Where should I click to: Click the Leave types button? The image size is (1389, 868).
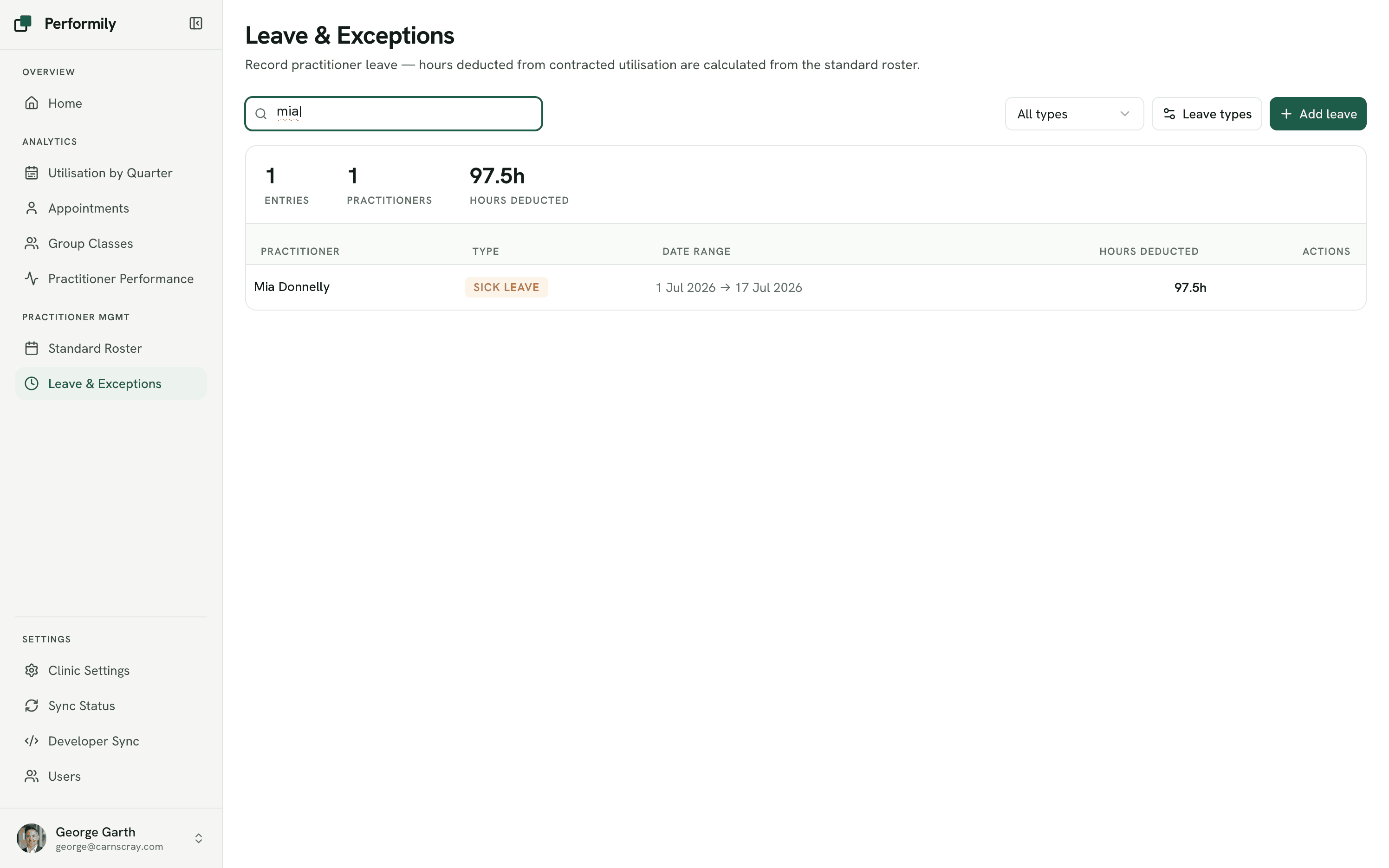[x=1207, y=114]
